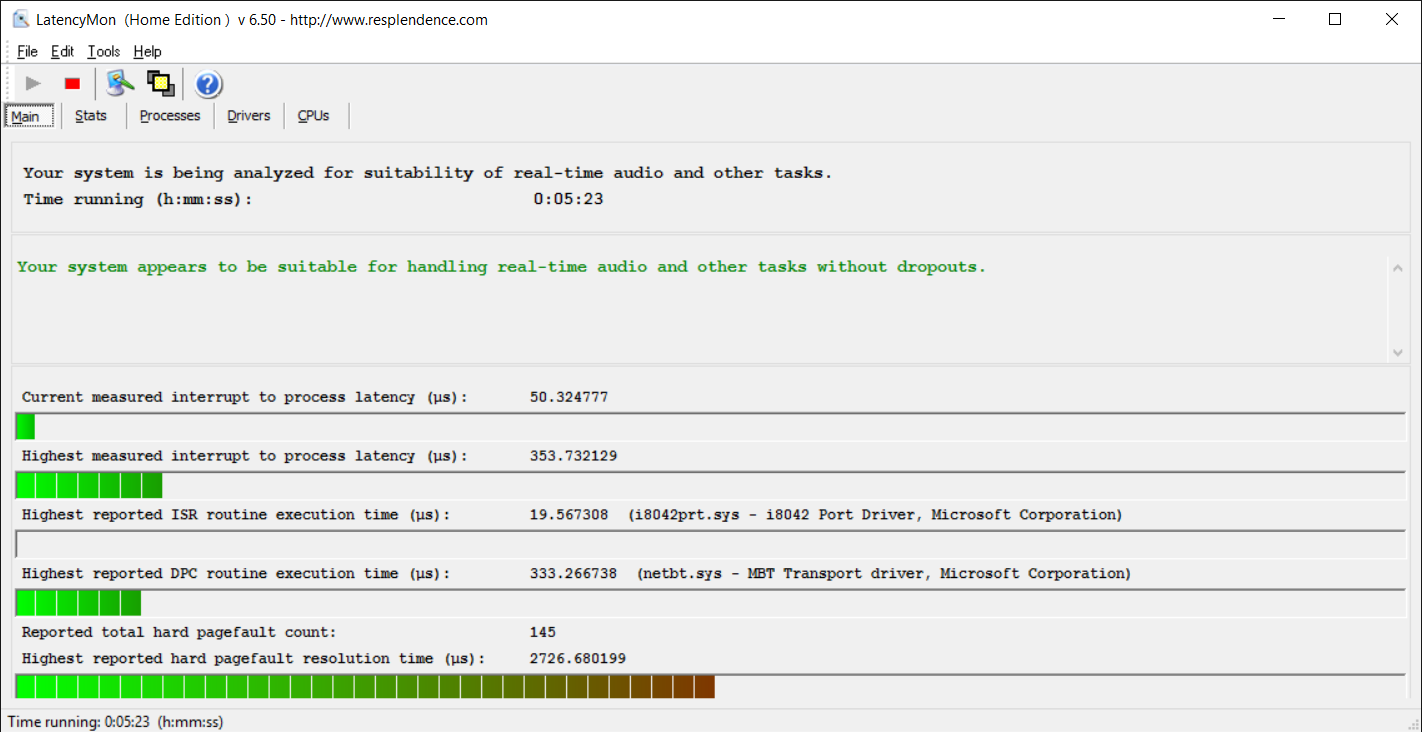Click the hard pagefault resolution time bar
The width and height of the screenshot is (1422, 732).
[710, 686]
